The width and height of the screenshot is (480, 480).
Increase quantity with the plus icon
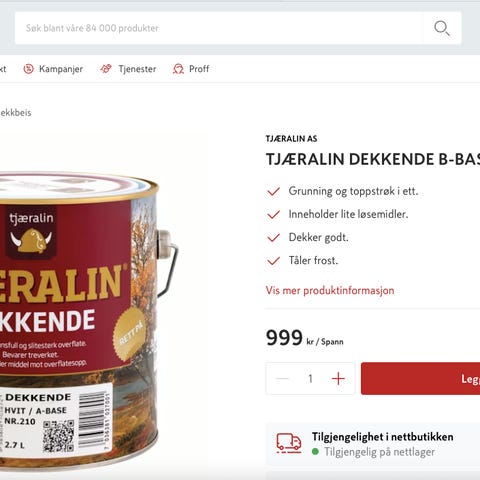point(338,379)
